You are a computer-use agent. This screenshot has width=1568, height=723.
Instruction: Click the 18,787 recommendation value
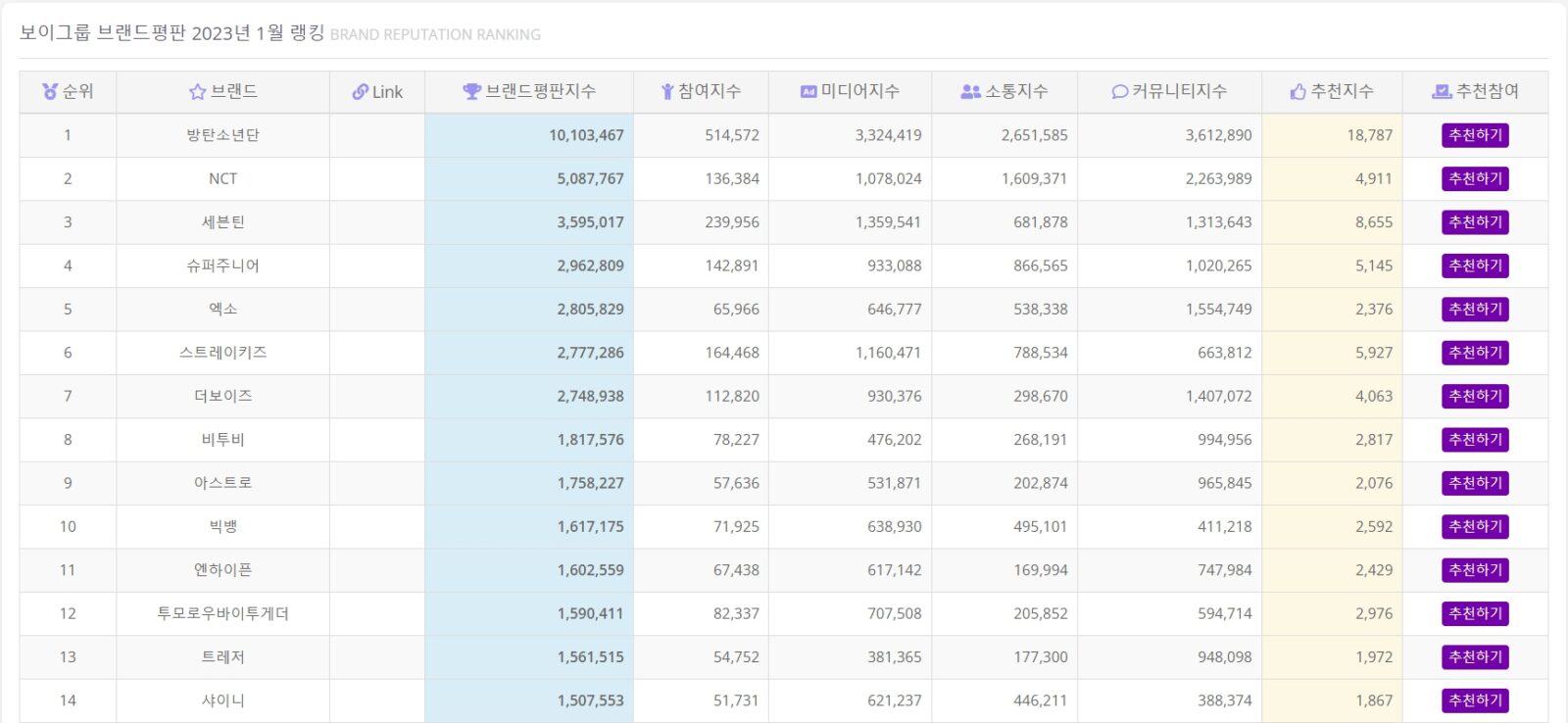[1369, 135]
